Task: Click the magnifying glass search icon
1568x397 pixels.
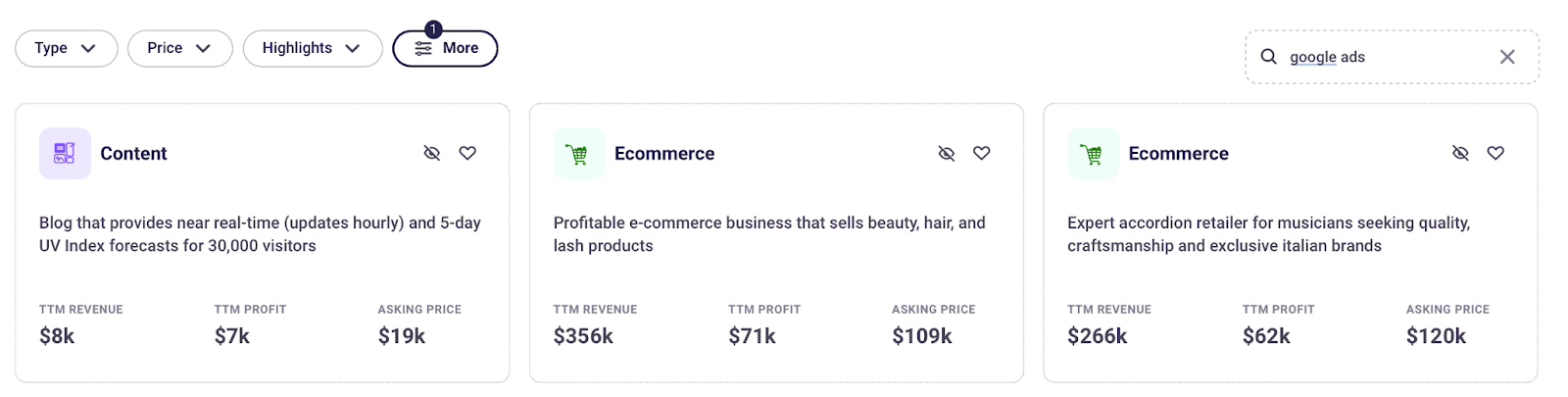Action: [1268, 57]
